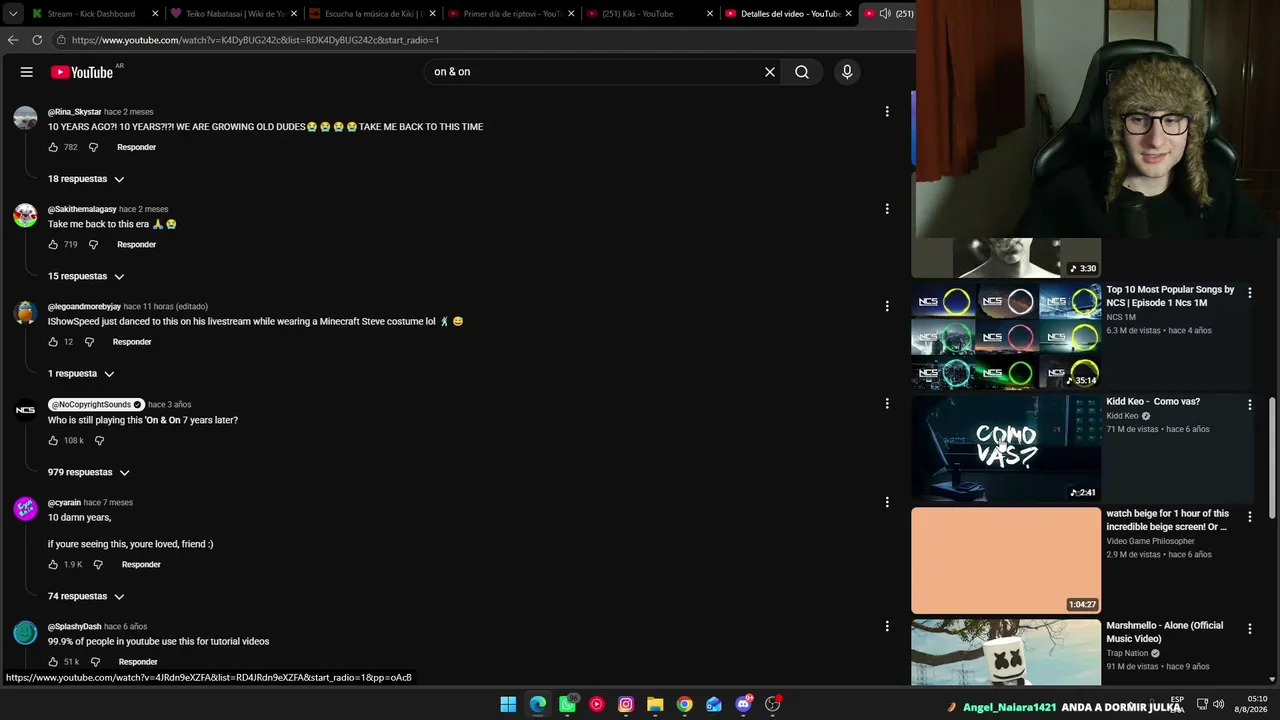
Task: Reply to the @Sakithemalagasy comment
Action: point(136,244)
